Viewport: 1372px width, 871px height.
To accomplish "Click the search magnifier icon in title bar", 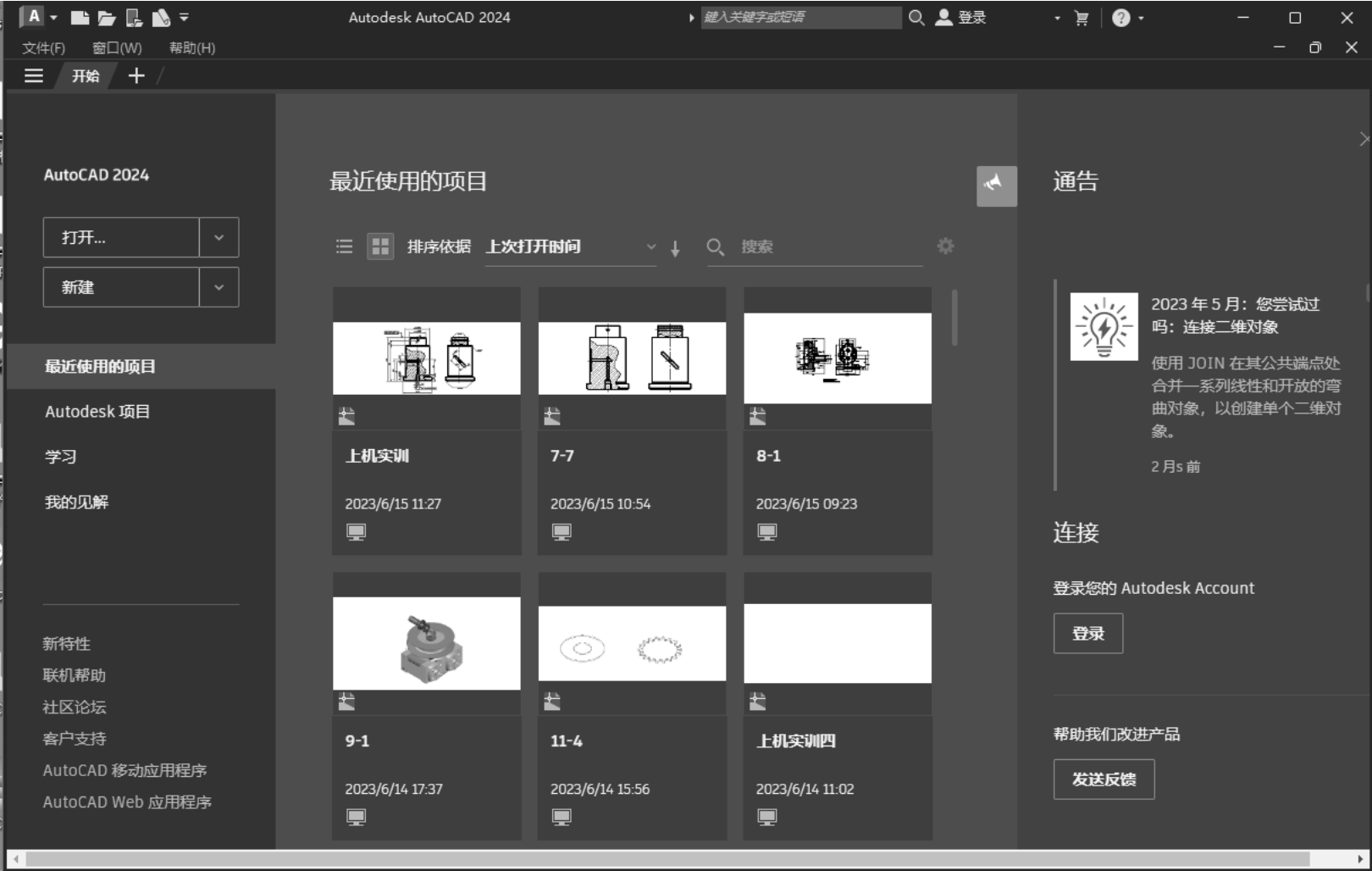I will (x=916, y=17).
